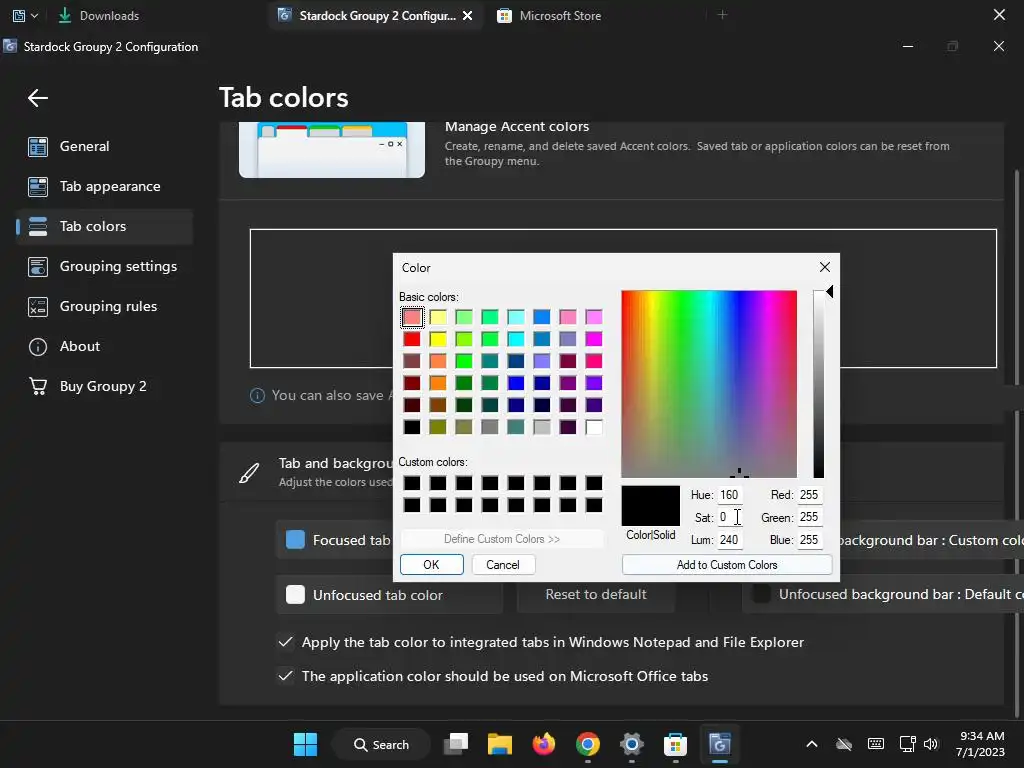Click the Color|Solid preview box

pyautogui.click(x=650, y=505)
